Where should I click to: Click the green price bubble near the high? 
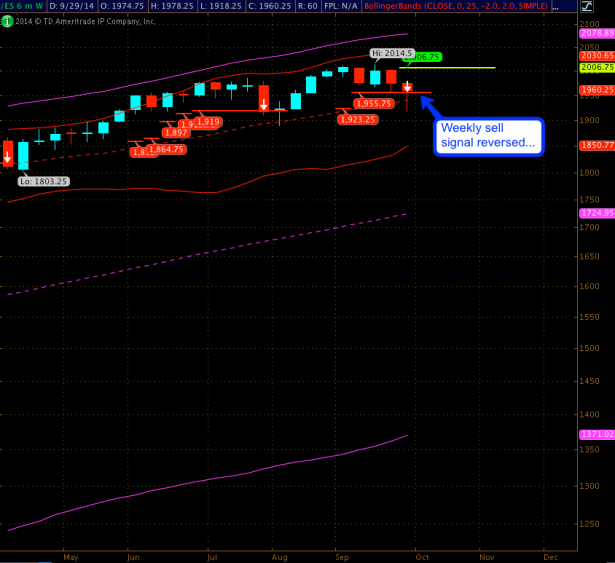click(427, 57)
